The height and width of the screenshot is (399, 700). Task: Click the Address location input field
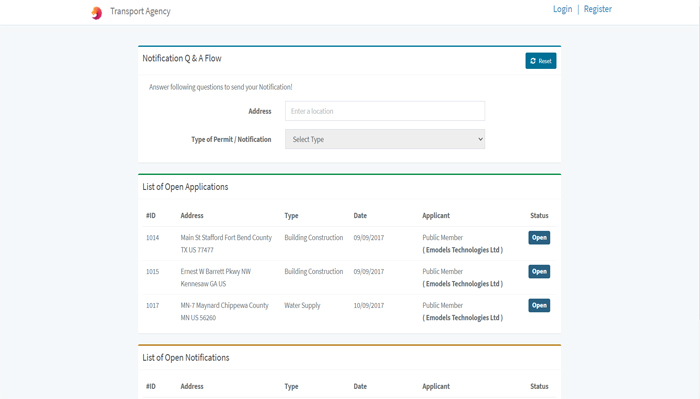[385, 111]
